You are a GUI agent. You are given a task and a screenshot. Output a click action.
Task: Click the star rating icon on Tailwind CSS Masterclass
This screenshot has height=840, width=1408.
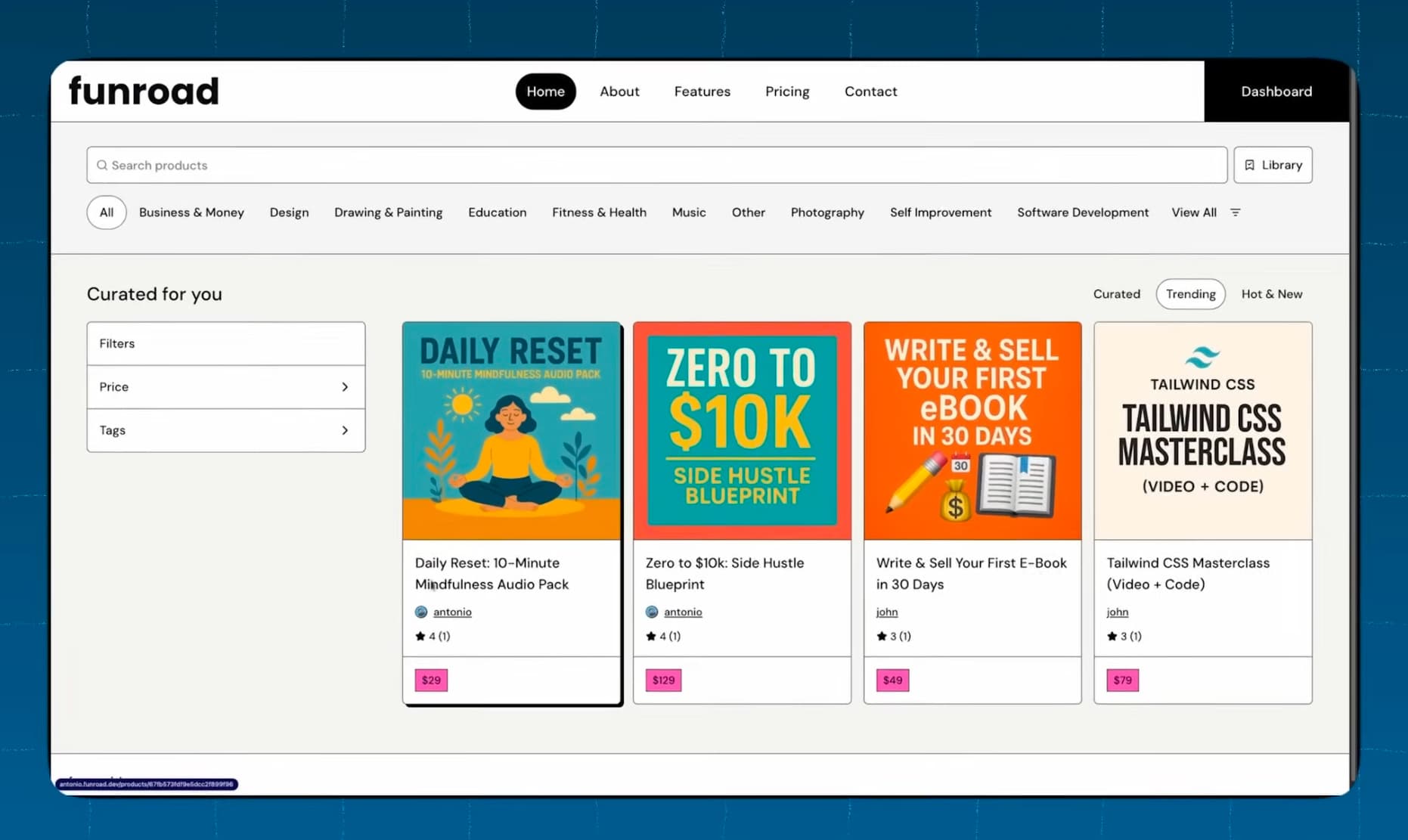(1112, 636)
